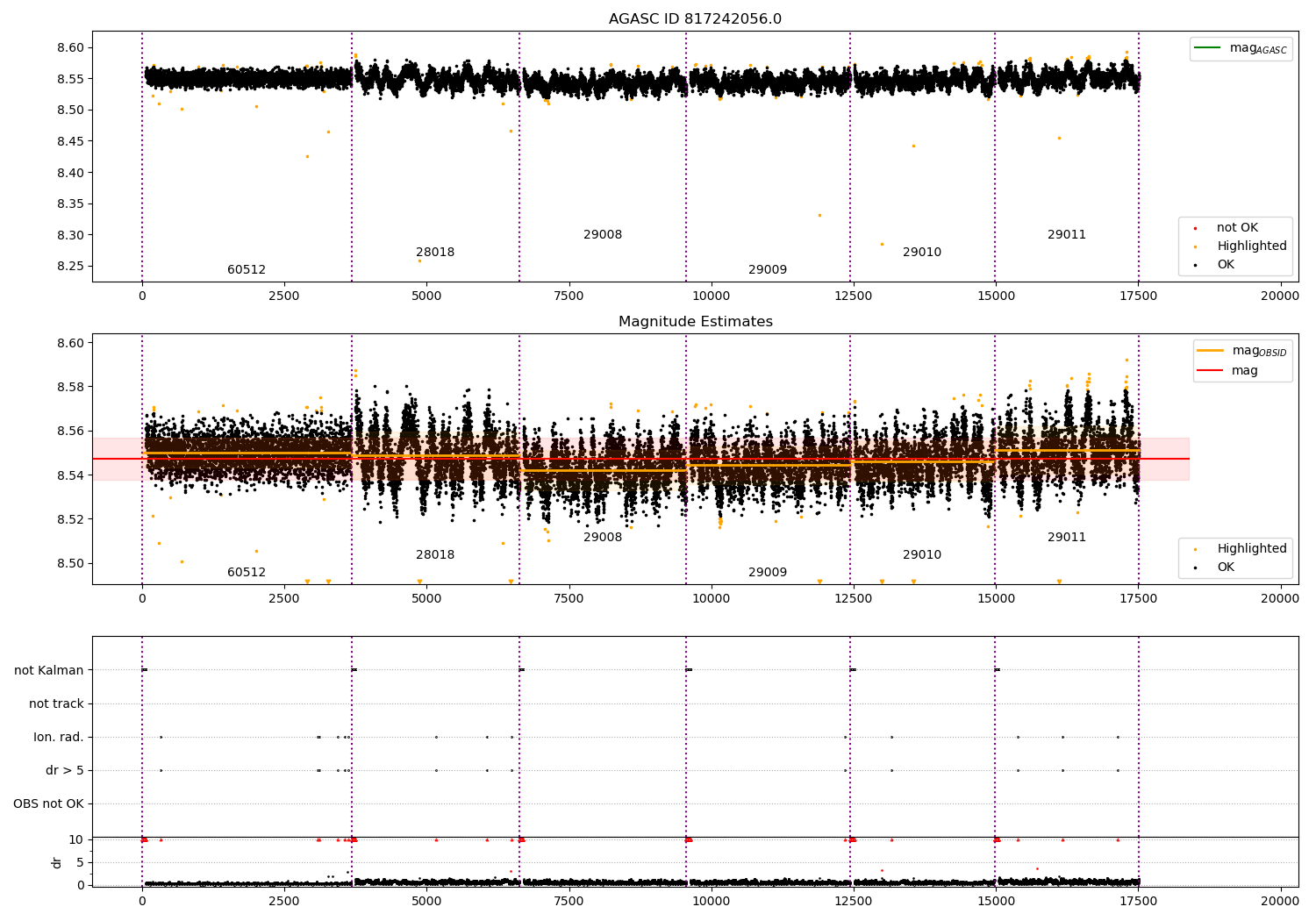Click the 'not track' axis label

click(x=56, y=703)
